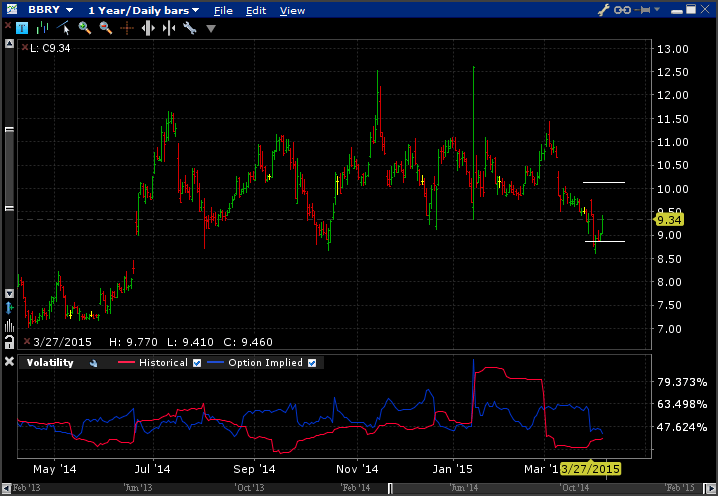The height and width of the screenshot is (496, 718).
Task: Uncheck the Historical volatility checkbox
Action: click(x=197, y=363)
